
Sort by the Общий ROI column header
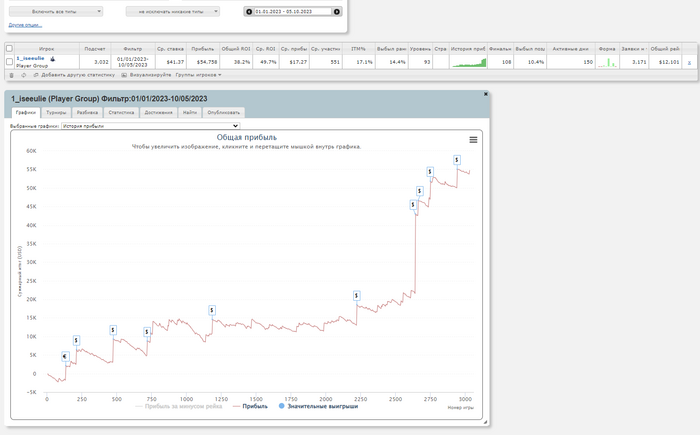236,49
